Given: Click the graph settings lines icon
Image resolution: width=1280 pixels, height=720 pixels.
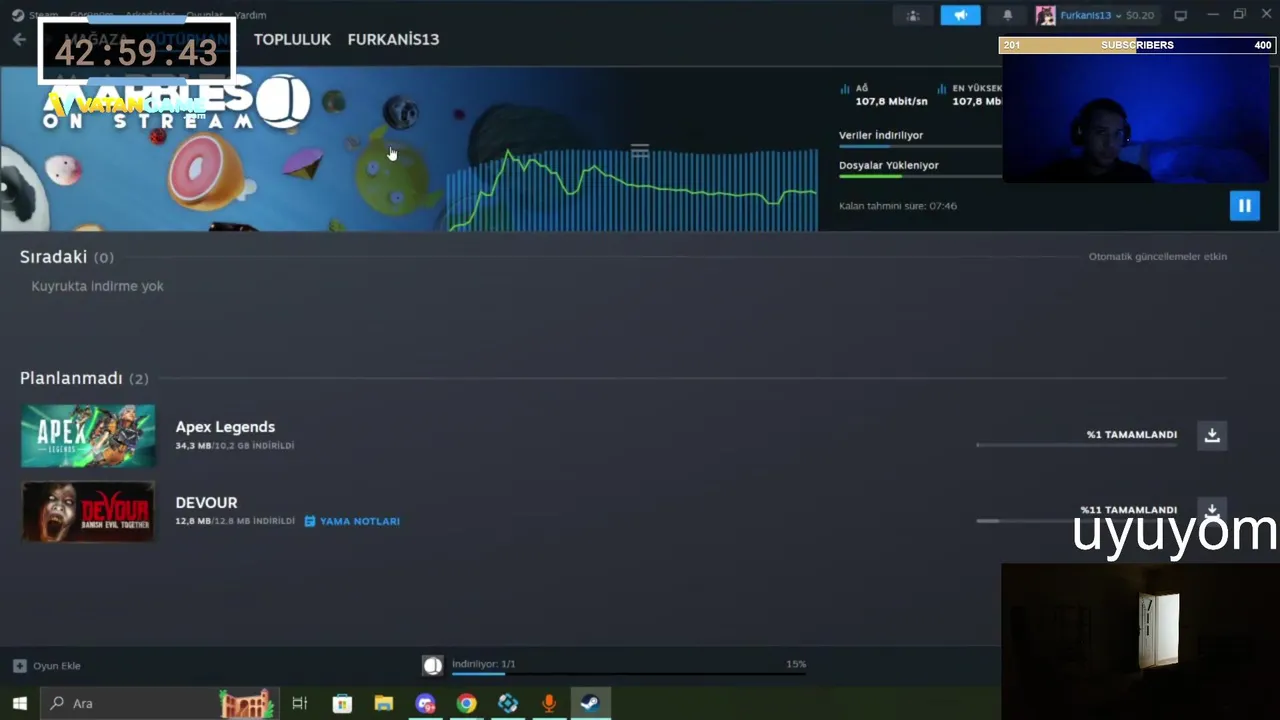Looking at the screenshot, I should [x=640, y=151].
